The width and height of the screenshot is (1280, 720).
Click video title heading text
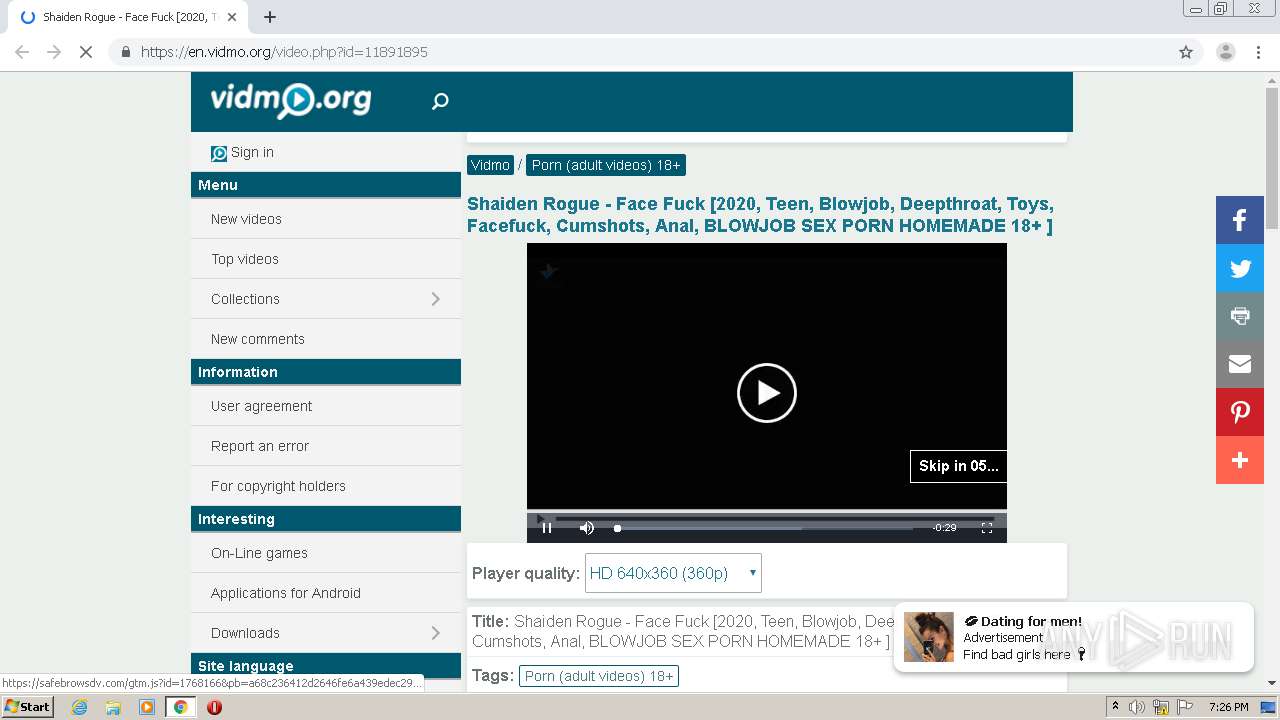[760, 215]
